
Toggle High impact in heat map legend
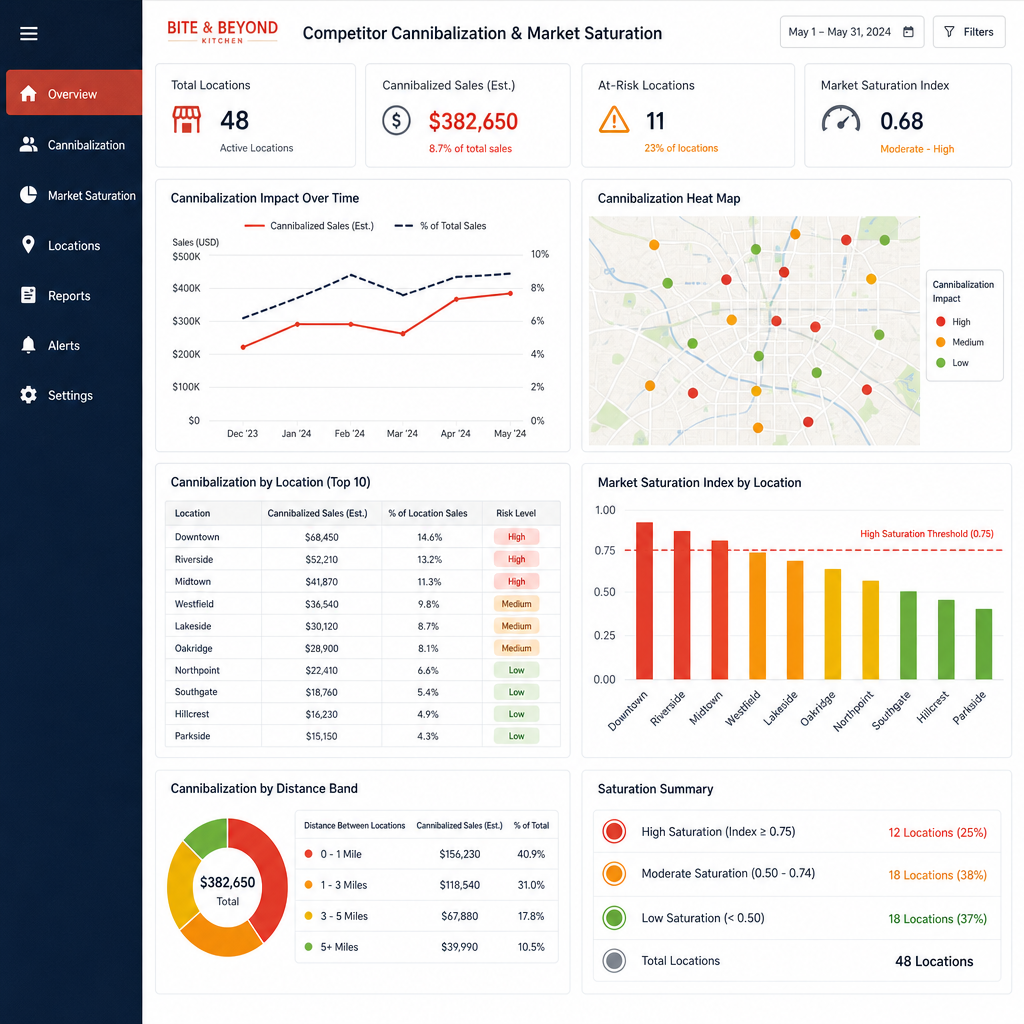coord(953,321)
